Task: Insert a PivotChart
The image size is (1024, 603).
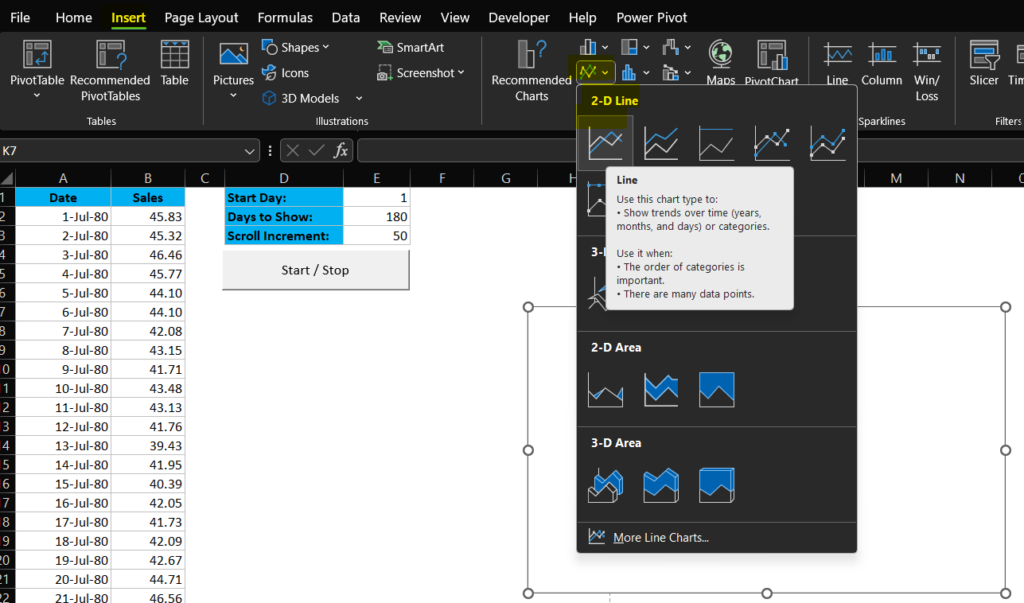Action: 771,63
